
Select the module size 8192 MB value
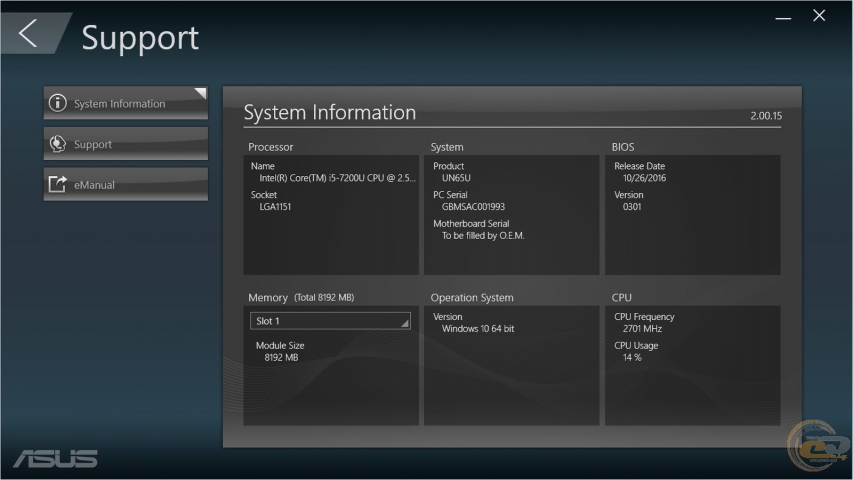[281, 358]
